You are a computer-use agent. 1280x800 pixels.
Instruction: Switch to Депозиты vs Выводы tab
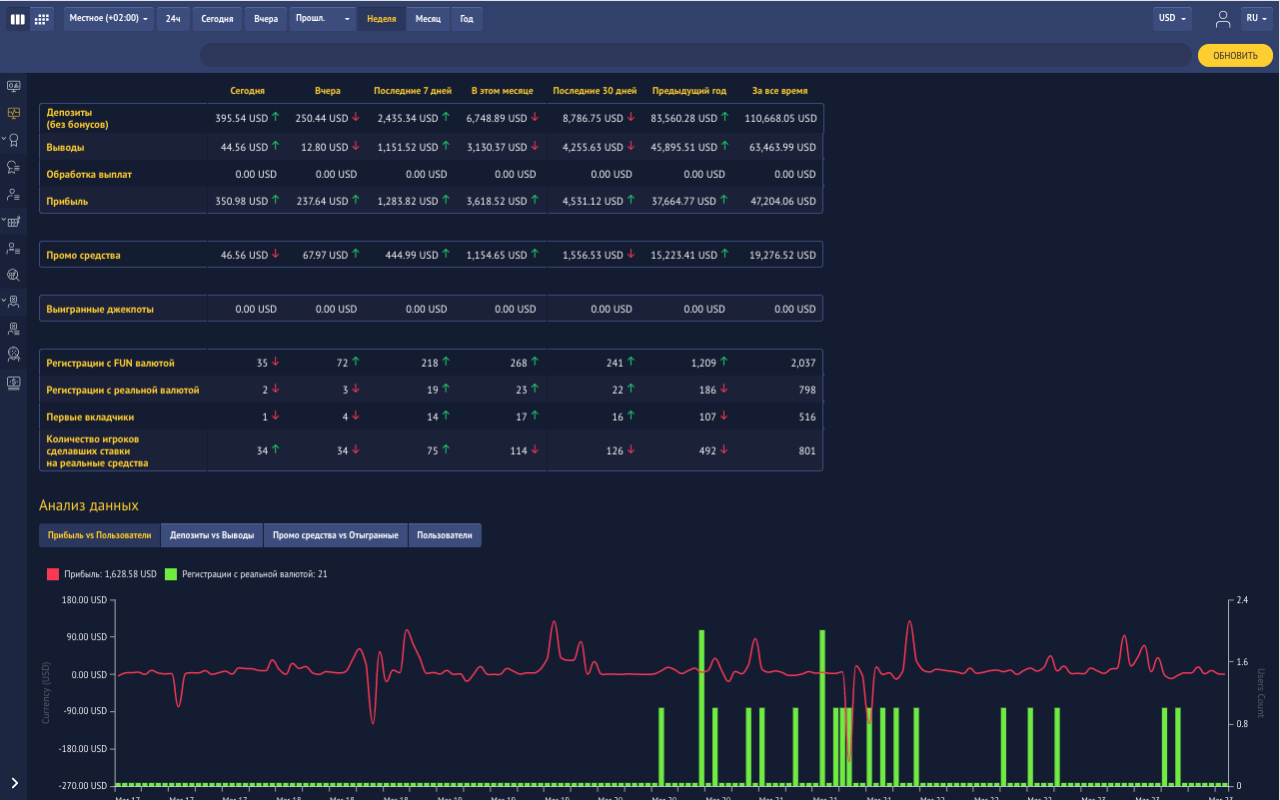coord(212,535)
